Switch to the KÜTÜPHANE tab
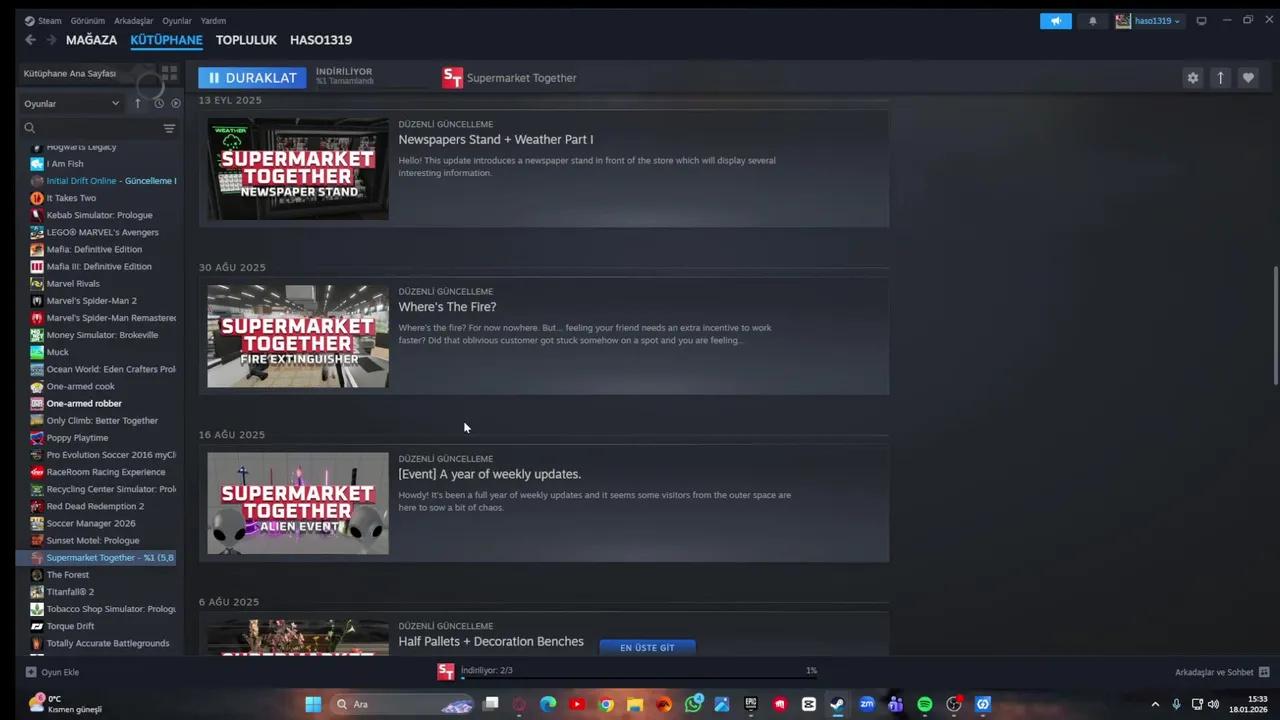This screenshot has width=1280, height=720. 166,40
